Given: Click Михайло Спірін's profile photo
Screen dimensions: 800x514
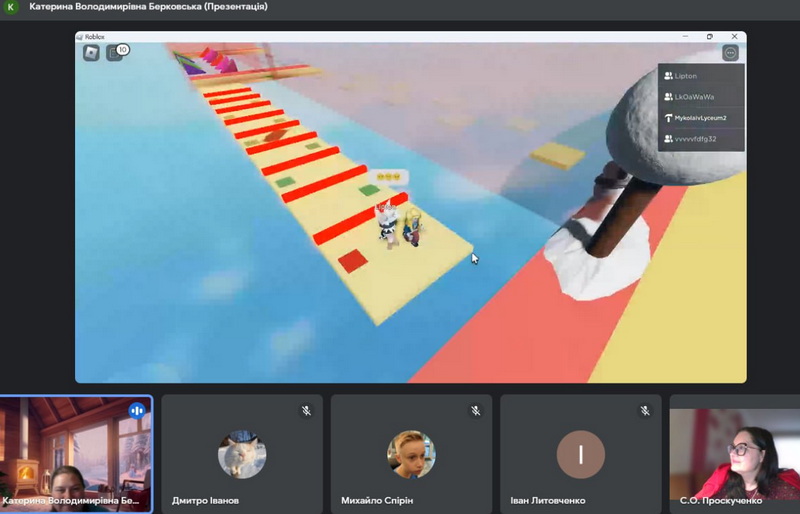Looking at the screenshot, I should pyautogui.click(x=411, y=454).
